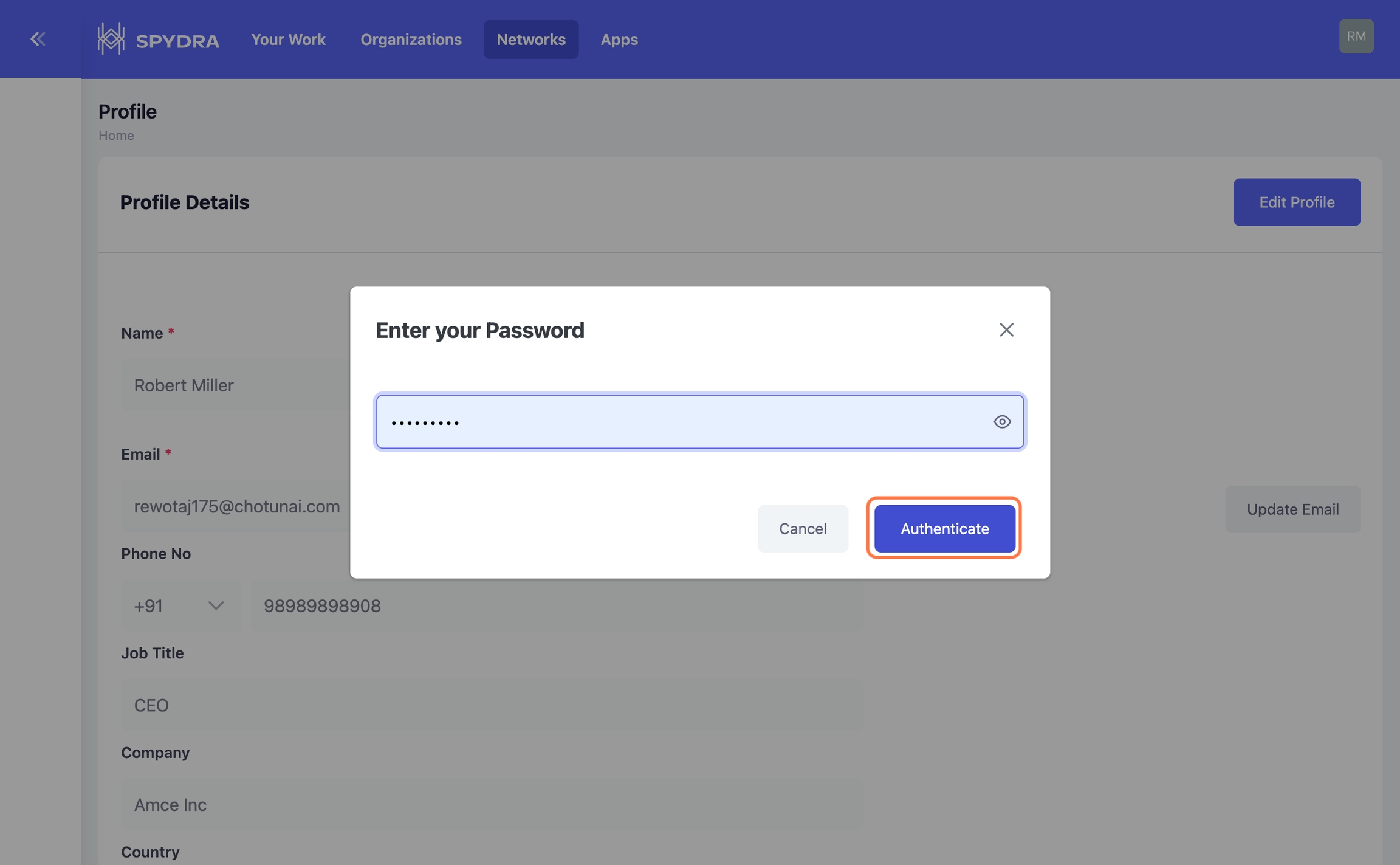The image size is (1400, 865).
Task: Click the Update Email button
Action: 1292,509
